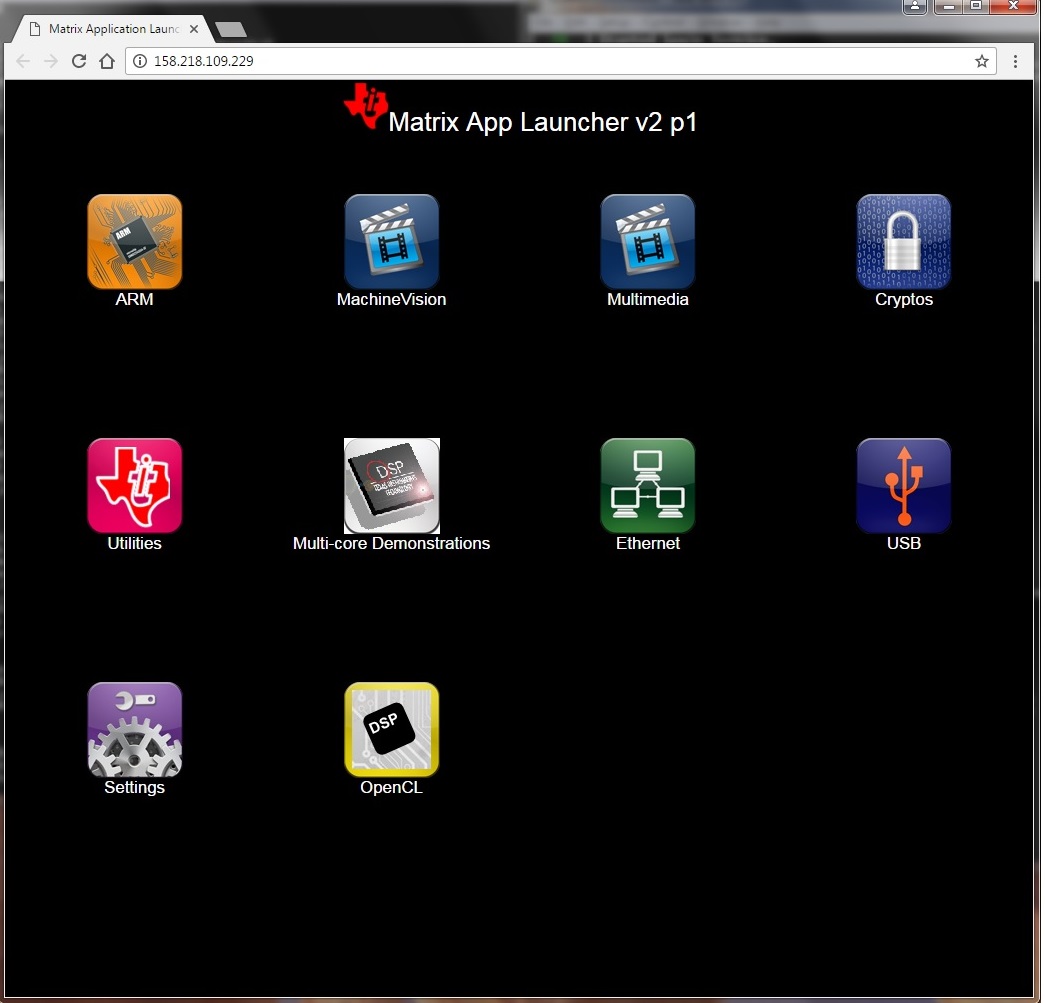This screenshot has width=1045, height=1003.
Task: Click the Multi-core Demonstrations label
Action: point(391,543)
